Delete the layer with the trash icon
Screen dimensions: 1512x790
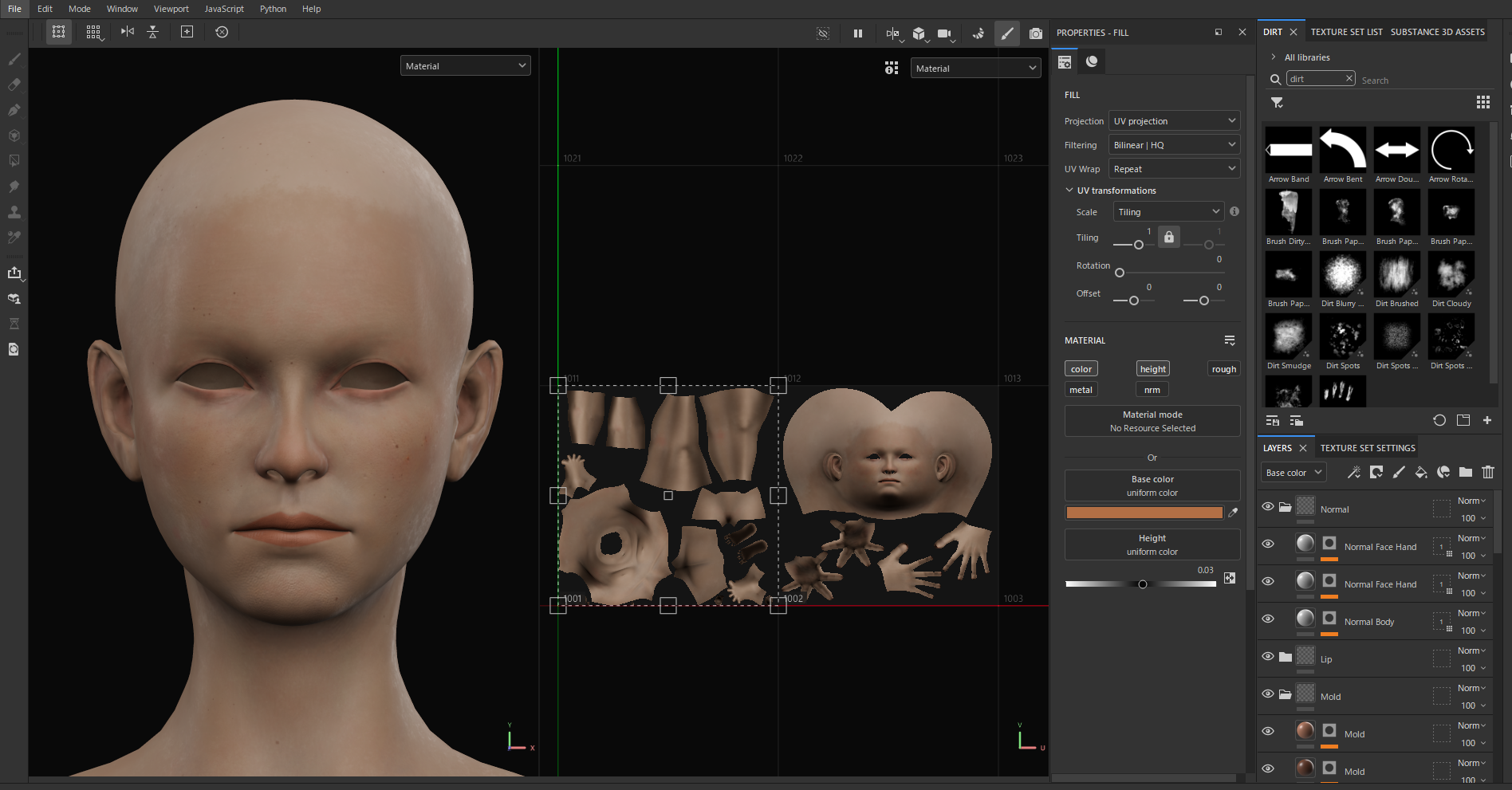pos(1488,473)
